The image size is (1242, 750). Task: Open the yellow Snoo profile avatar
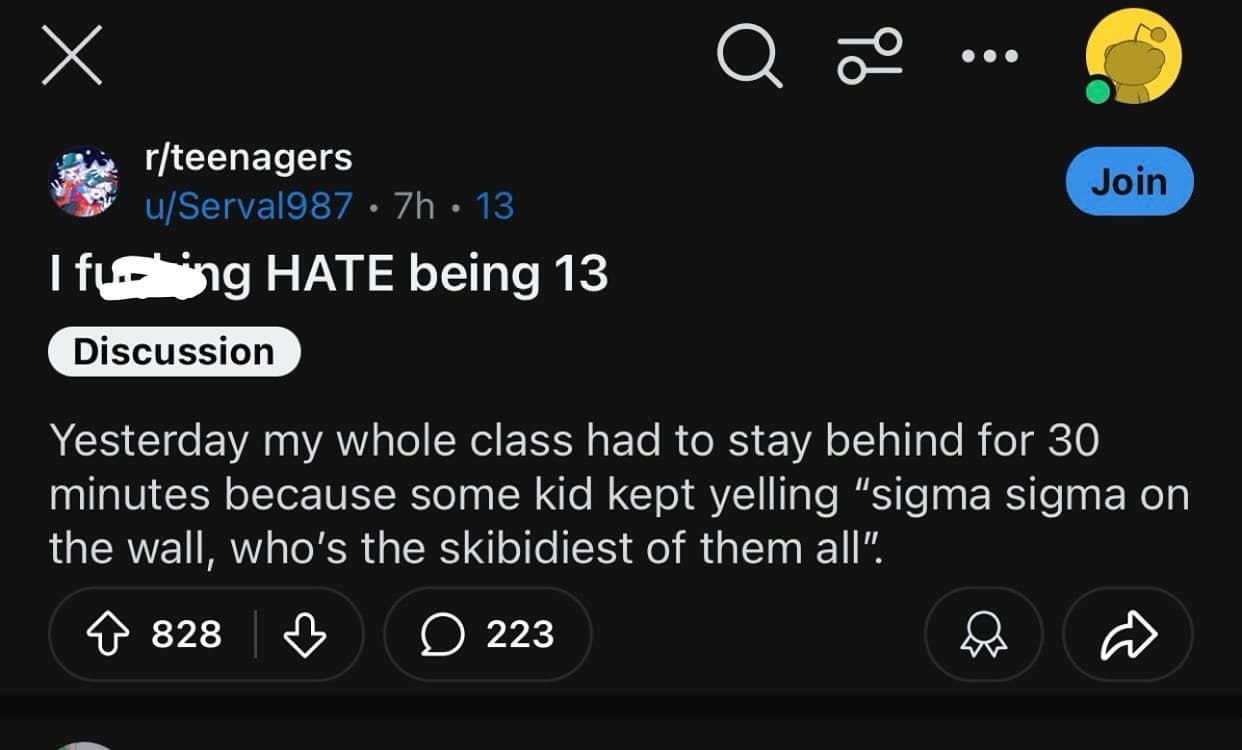(x=1136, y=57)
